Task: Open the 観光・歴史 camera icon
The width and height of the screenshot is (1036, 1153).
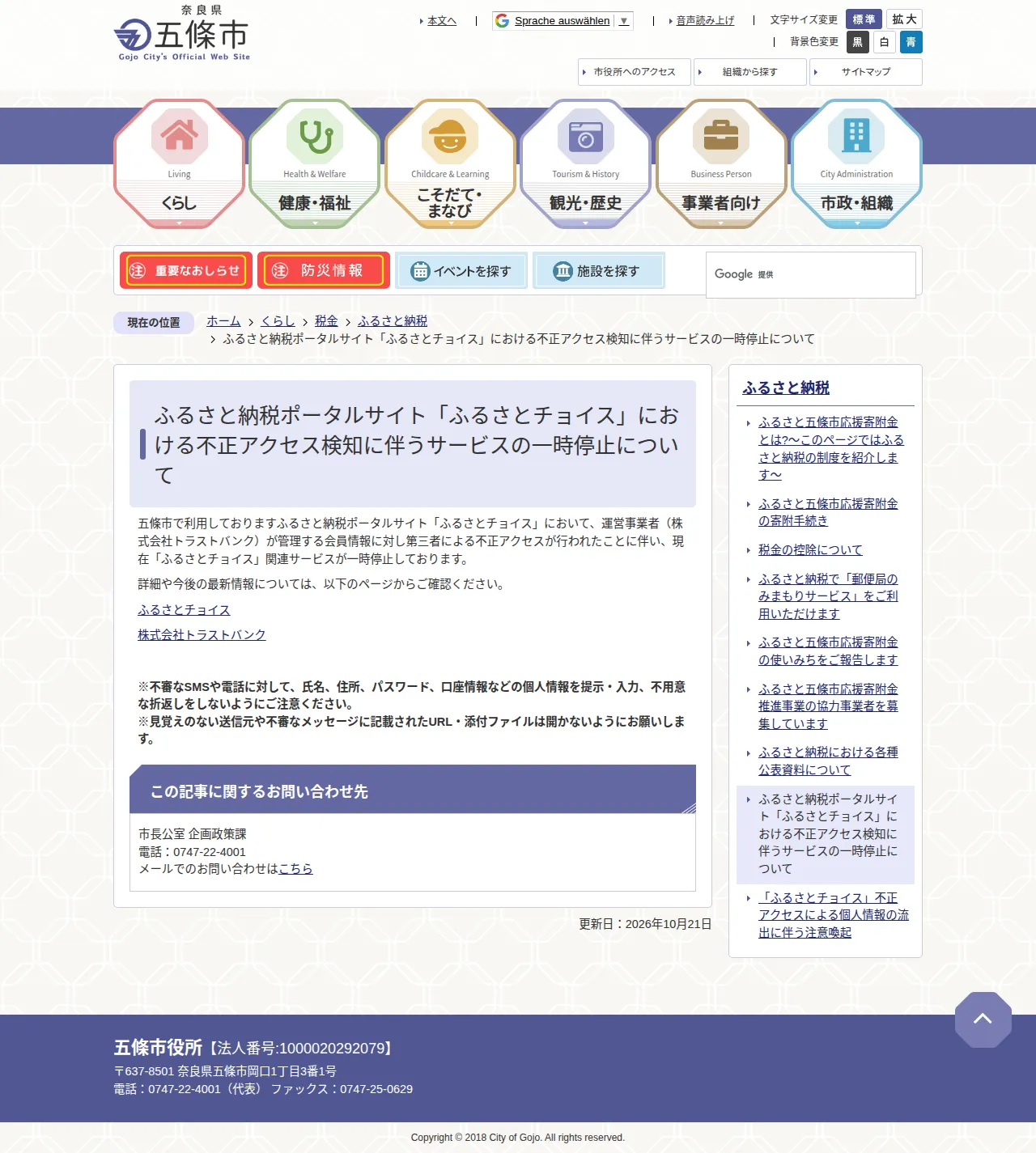Action: [586, 136]
